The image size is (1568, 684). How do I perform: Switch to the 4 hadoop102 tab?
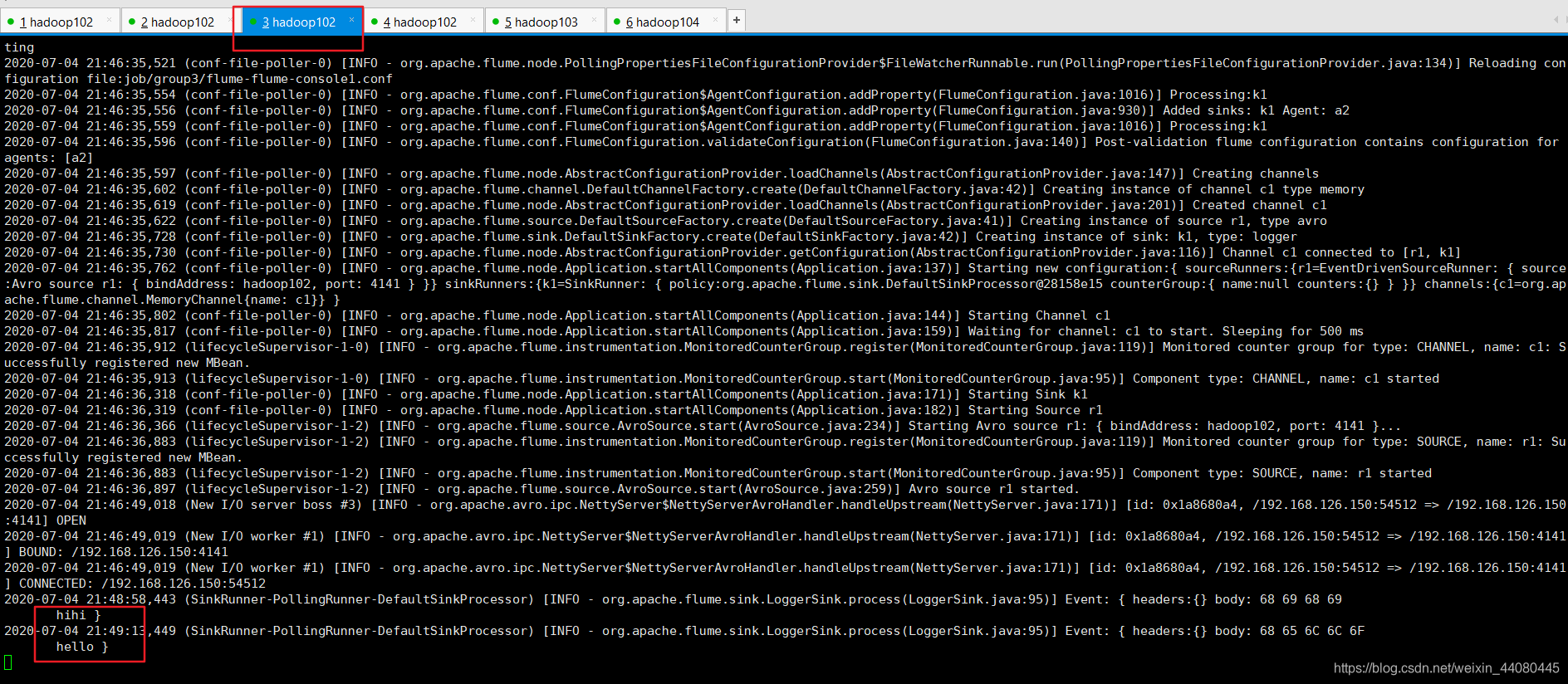coord(424,22)
